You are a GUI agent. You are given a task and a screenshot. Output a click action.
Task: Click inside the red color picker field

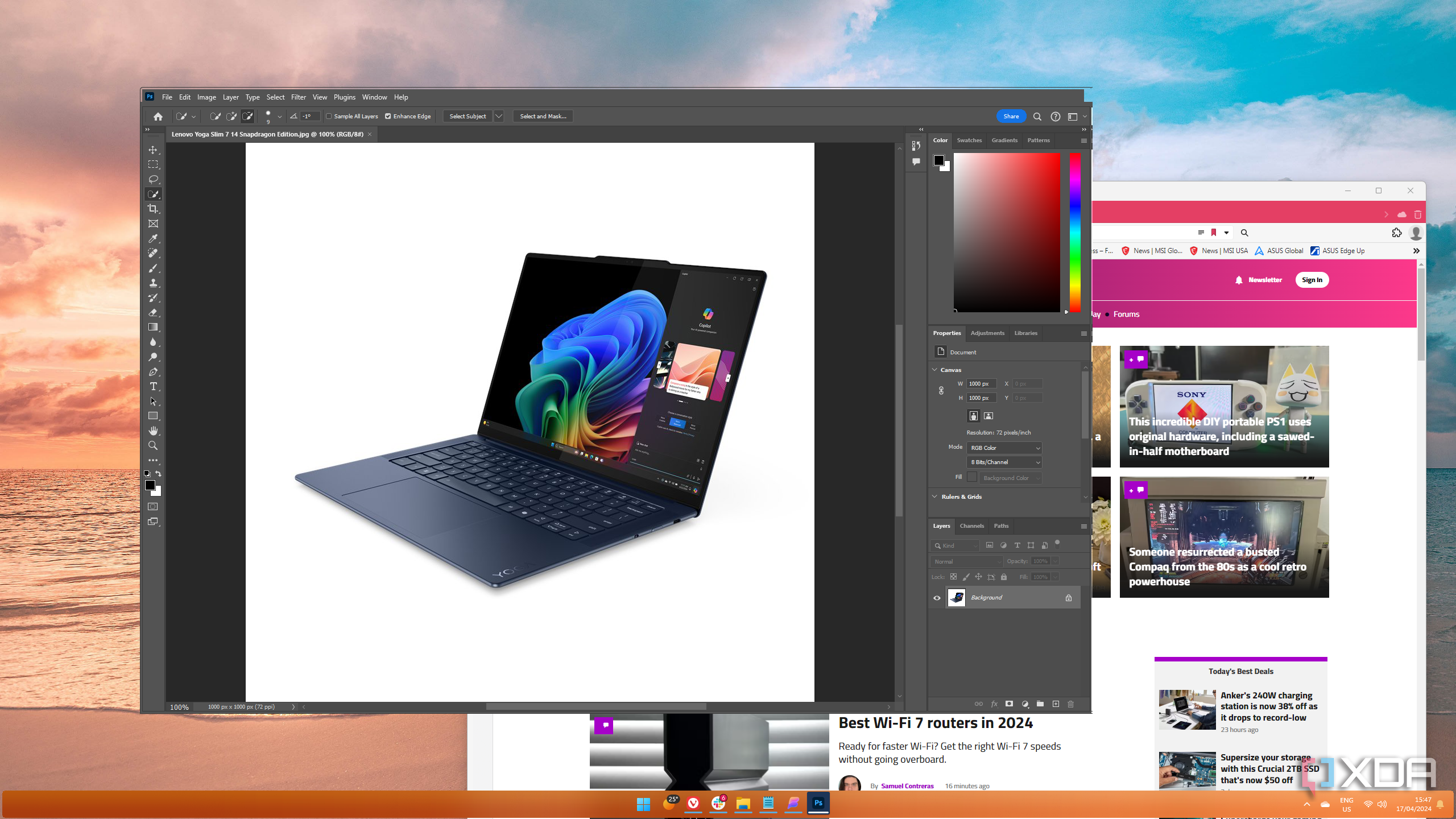coord(1007,232)
